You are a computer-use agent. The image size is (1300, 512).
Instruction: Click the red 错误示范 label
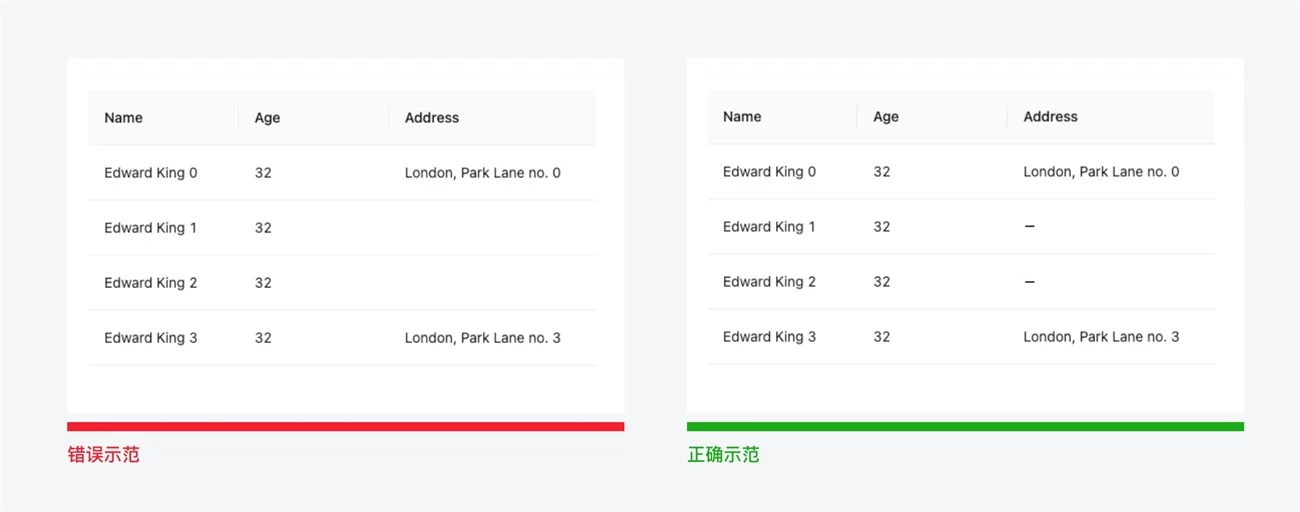103,455
